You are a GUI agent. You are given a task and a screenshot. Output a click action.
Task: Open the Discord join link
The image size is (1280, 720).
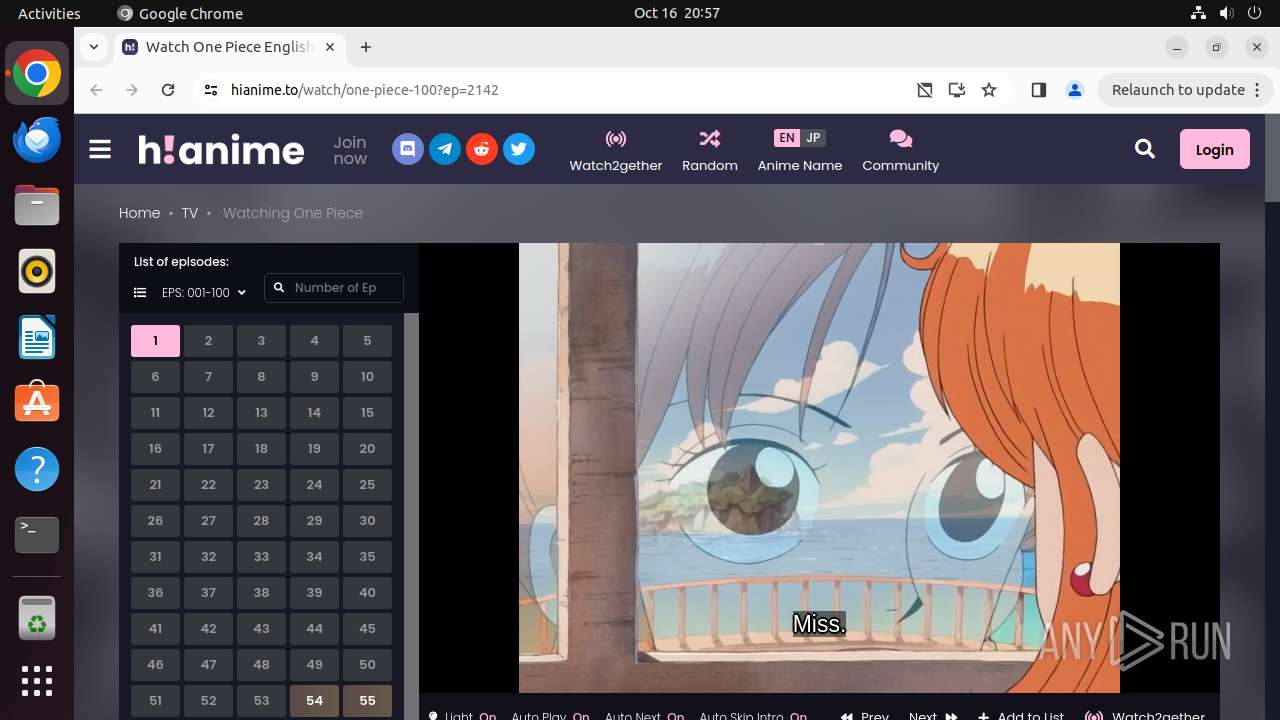408,149
